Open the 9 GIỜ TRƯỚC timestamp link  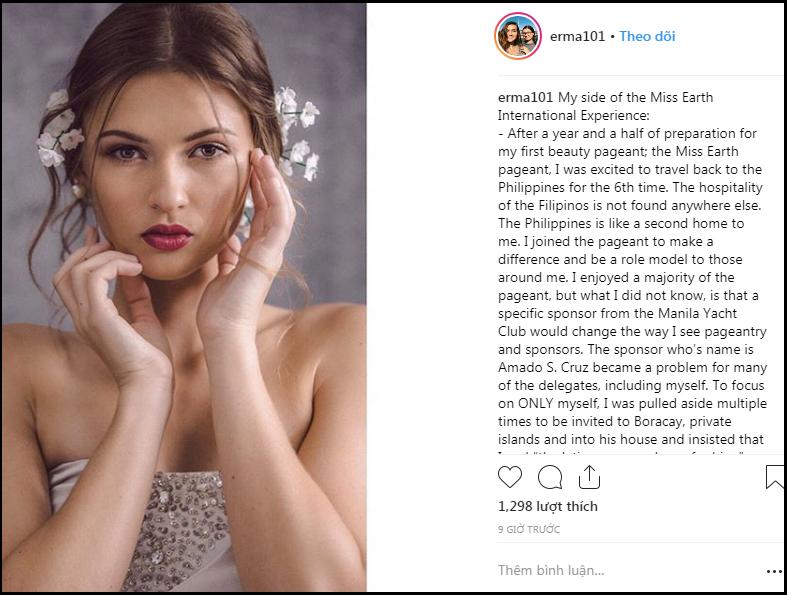click(x=529, y=529)
